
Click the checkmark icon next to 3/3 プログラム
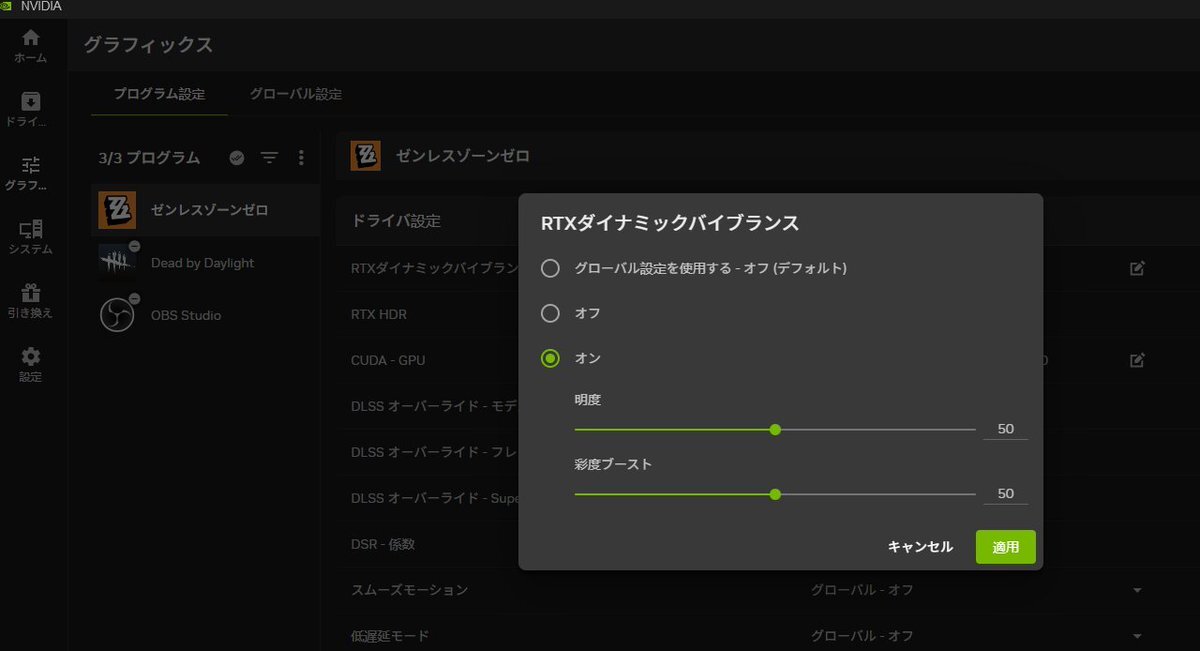[237, 158]
